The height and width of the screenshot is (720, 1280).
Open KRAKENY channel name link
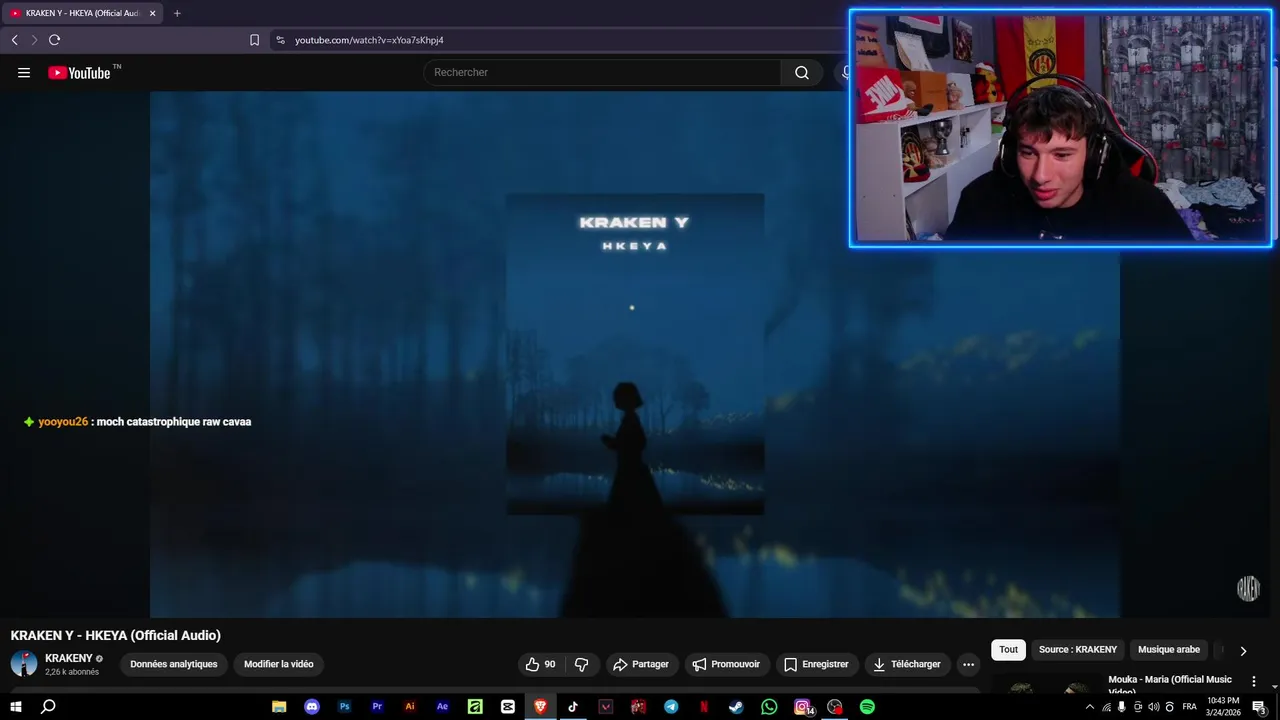[x=69, y=658]
